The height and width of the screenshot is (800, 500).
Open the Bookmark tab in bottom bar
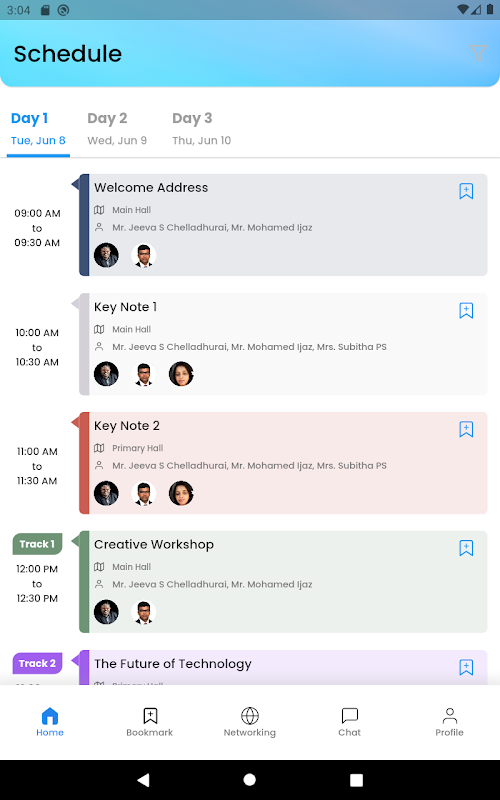click(x=149, y=722)
